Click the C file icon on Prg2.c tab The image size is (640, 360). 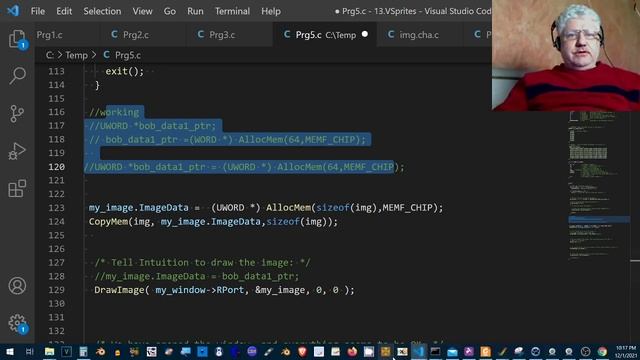tap(114, 35)
